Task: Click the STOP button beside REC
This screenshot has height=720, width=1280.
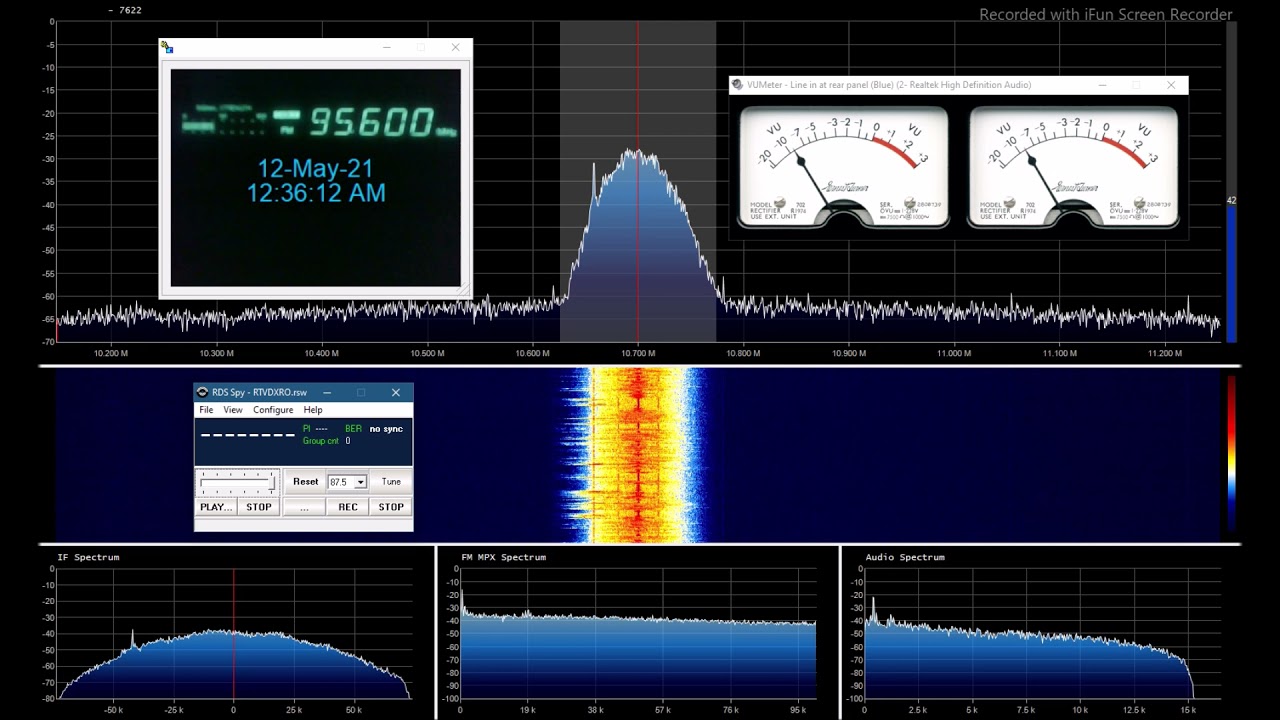Action: pyautogui.click(x=391, y=507)
